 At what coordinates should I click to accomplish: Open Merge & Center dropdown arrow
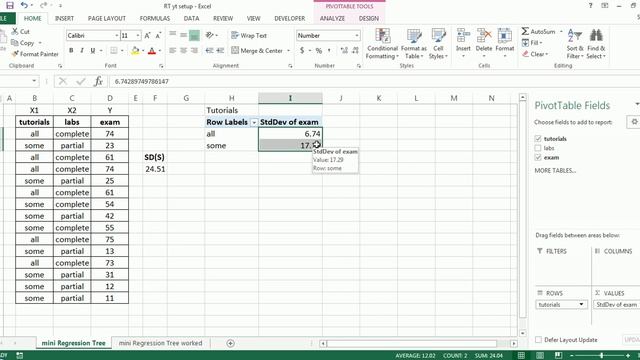click(289, 51)
